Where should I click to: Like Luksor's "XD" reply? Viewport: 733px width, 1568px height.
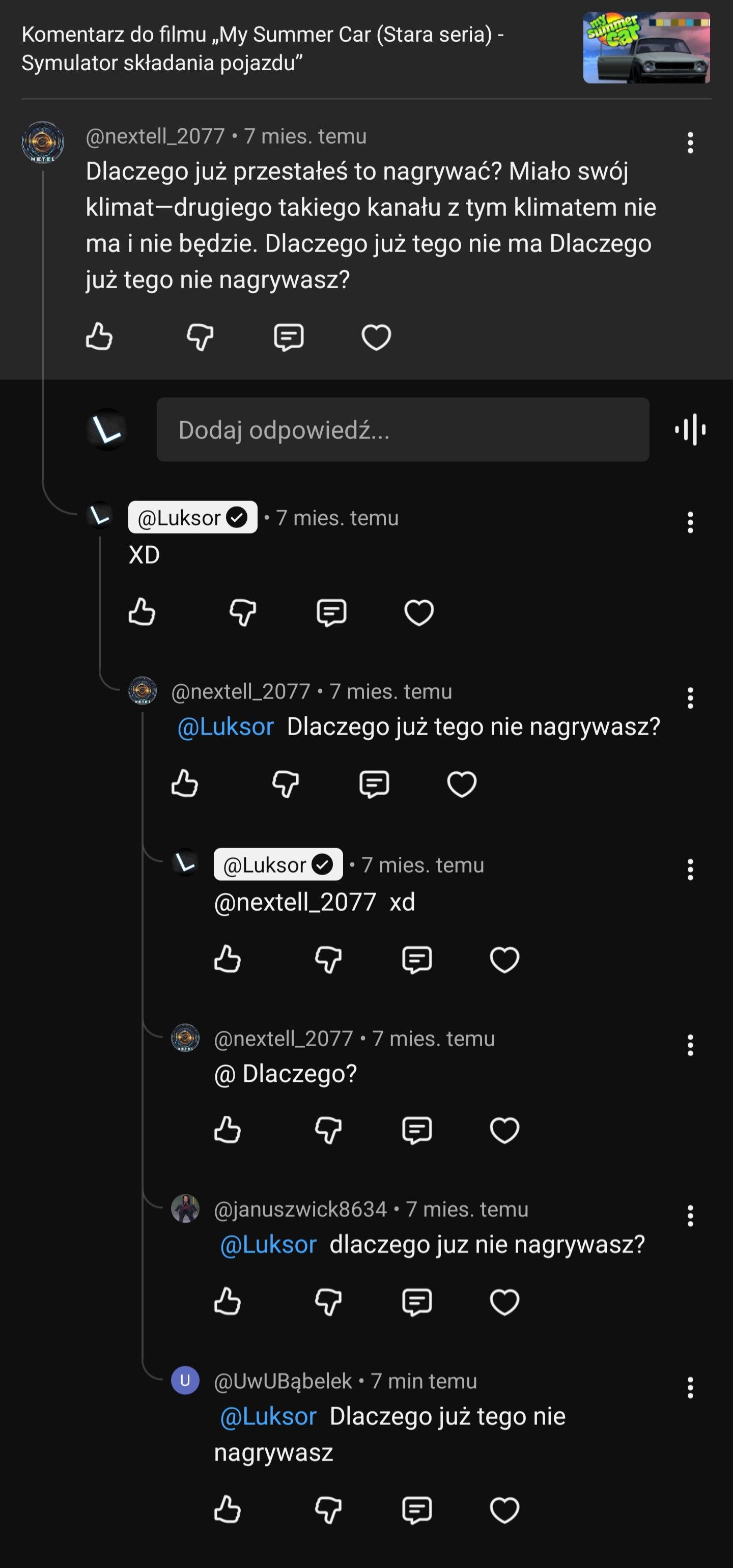click(x=142, y=612)
